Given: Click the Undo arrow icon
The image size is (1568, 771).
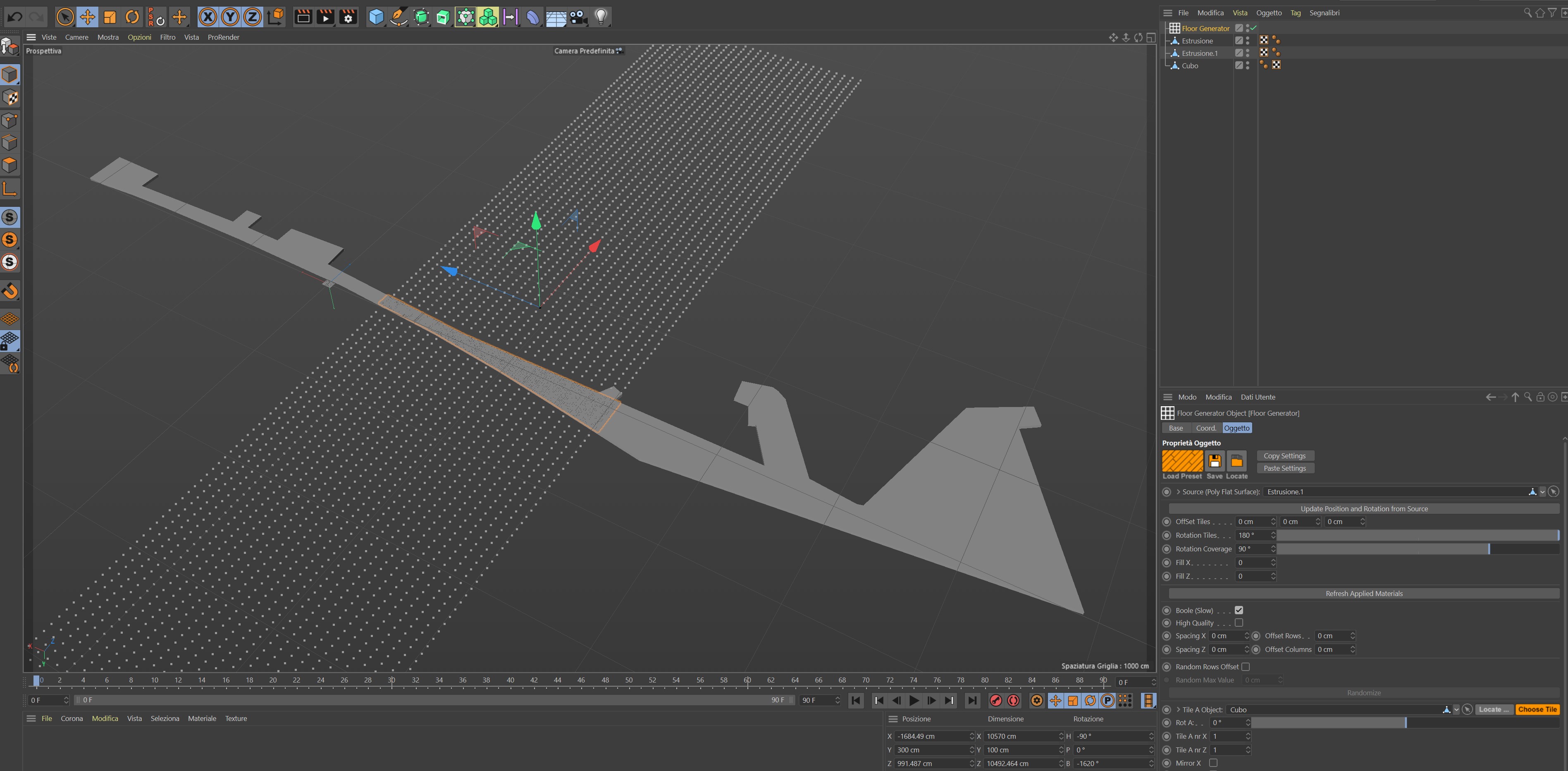Looking at the screenshot, I should click(x=15, y=17).
